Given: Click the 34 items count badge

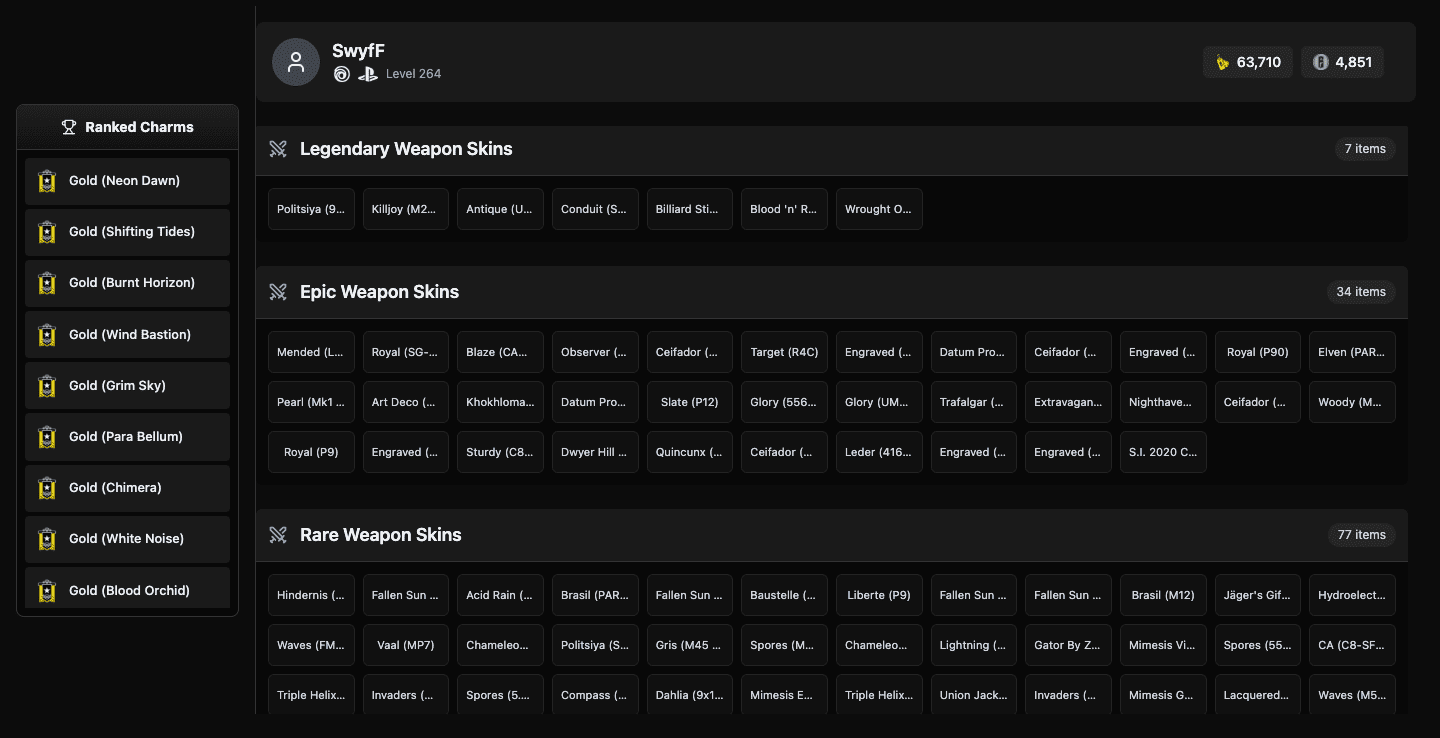Looking at the screenshot, I should tap(1361, 292).
